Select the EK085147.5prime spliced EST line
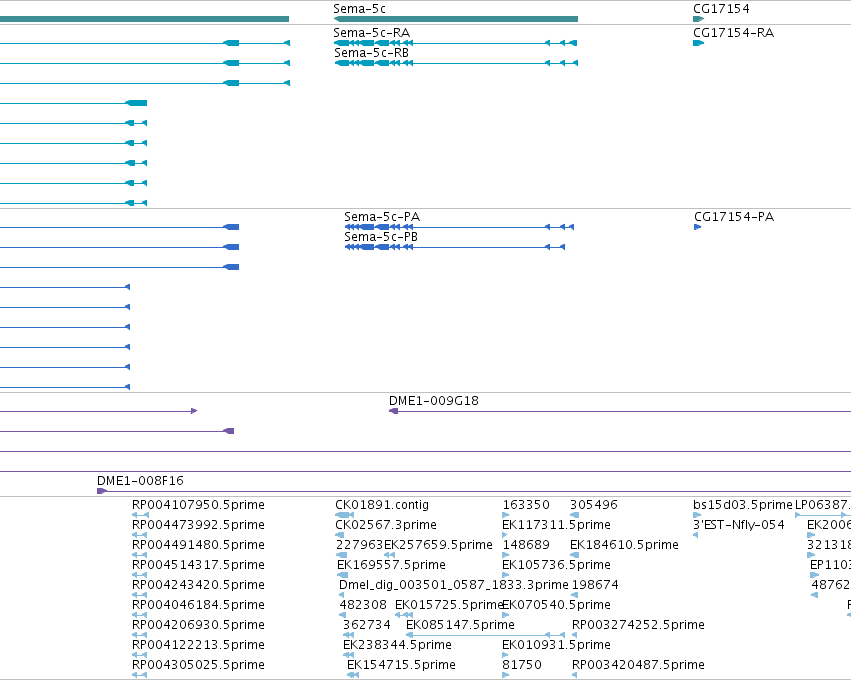This screenshot has width=851, height=680. tap(486, 635)
